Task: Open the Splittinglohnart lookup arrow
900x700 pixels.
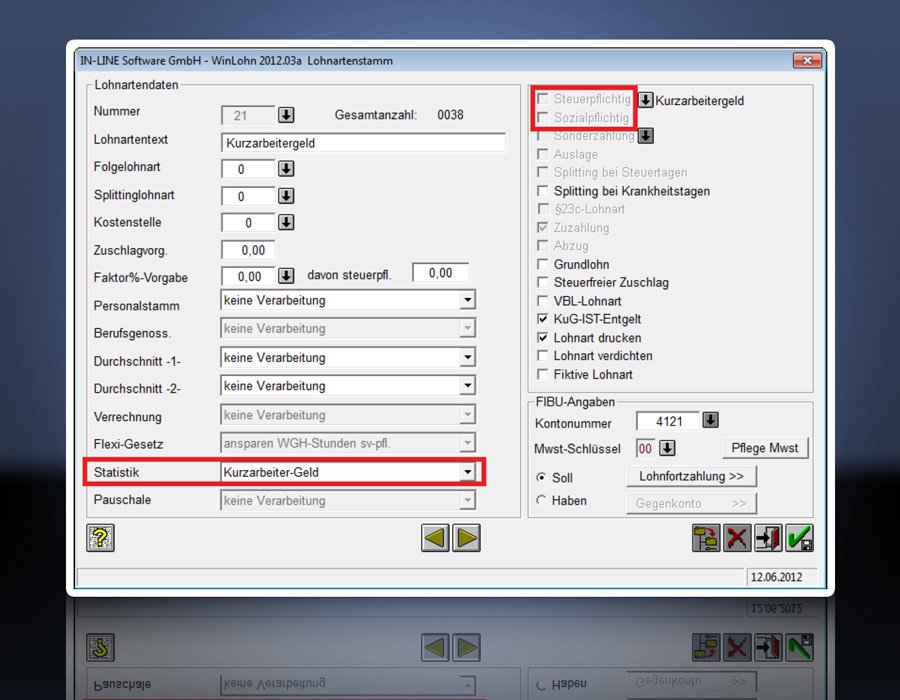Action: tap(286, 196)
